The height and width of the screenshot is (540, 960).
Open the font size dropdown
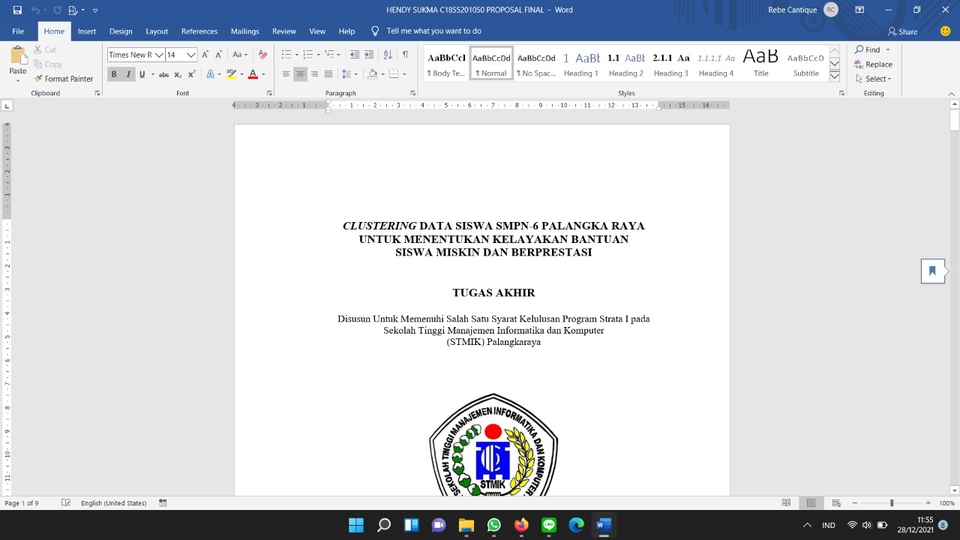click(191, 54)
